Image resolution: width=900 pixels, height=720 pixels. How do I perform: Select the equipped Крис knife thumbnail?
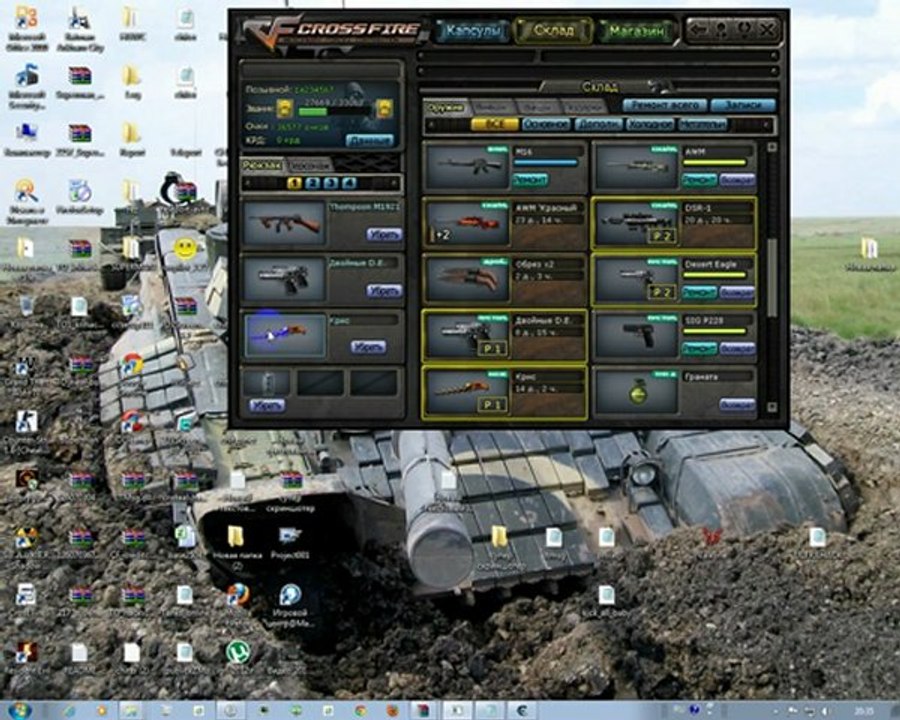click(285, 335)
